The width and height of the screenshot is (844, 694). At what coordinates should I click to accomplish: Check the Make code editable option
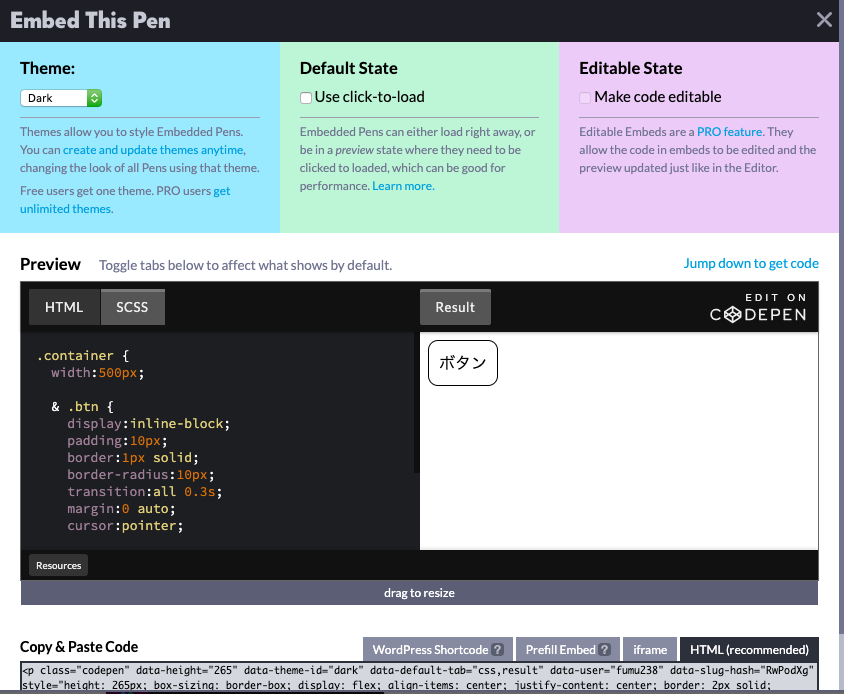pyautogui.click(x=585, y=97)
